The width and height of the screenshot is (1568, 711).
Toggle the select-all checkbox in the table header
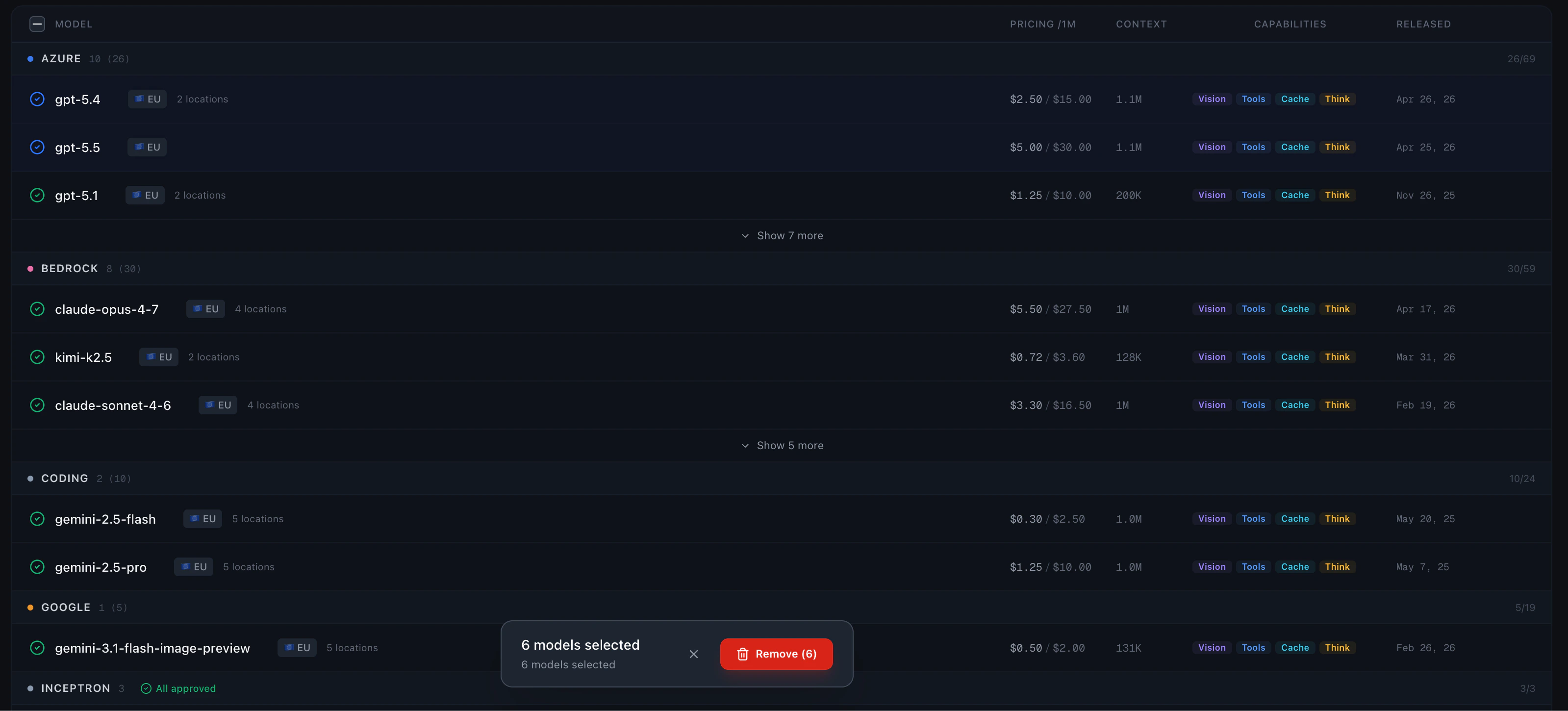pos(37,25)
